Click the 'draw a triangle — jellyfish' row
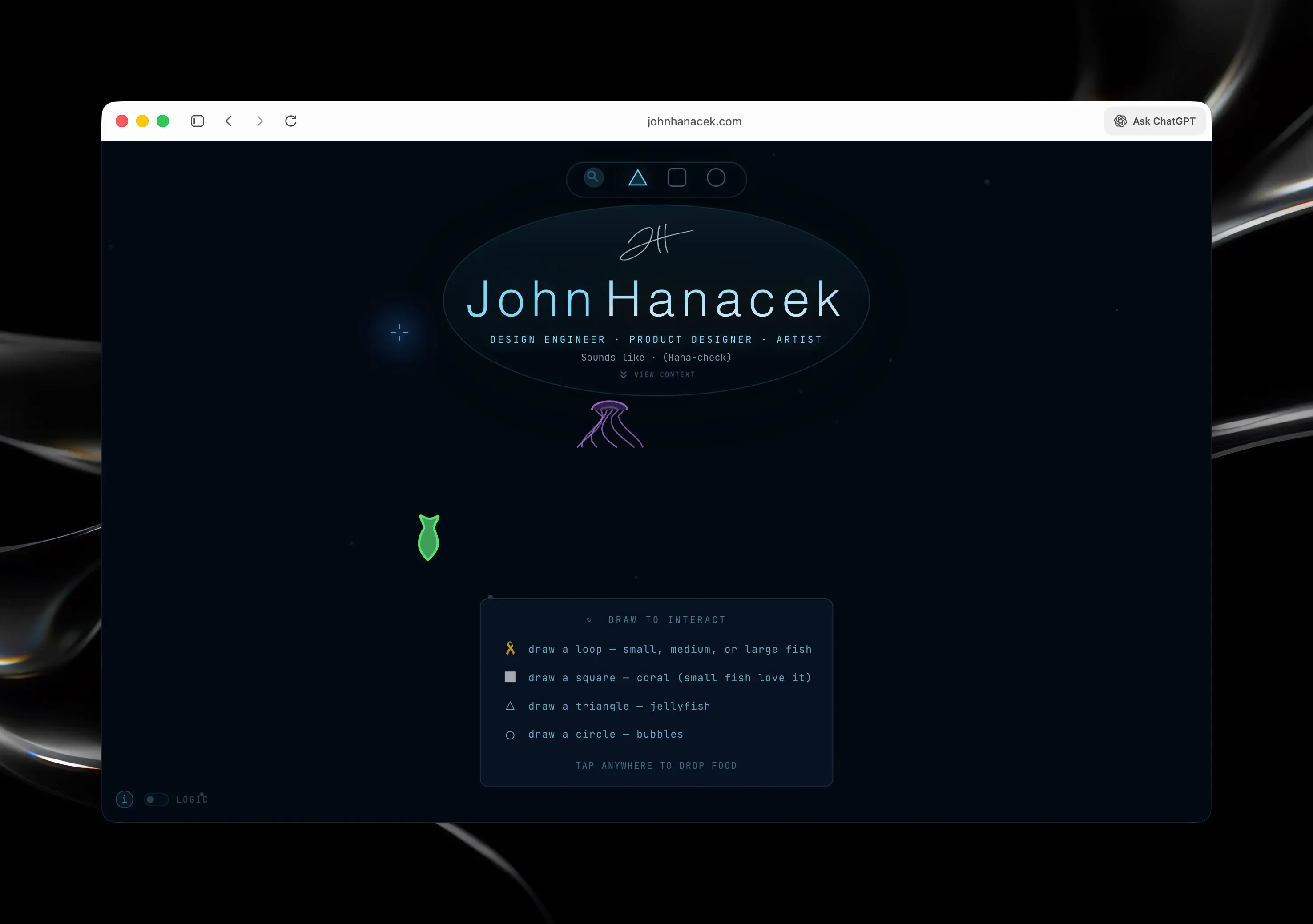1313x924 pixels. click(619, 706)
